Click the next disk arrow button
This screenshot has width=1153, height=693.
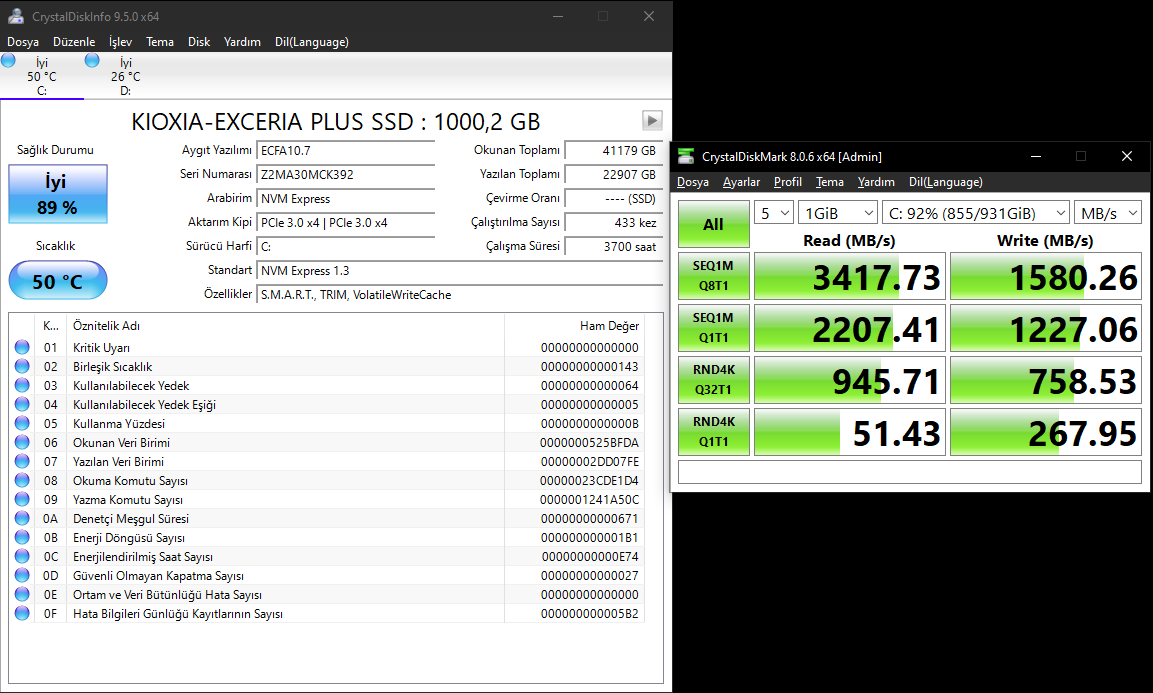pos(652,120)
